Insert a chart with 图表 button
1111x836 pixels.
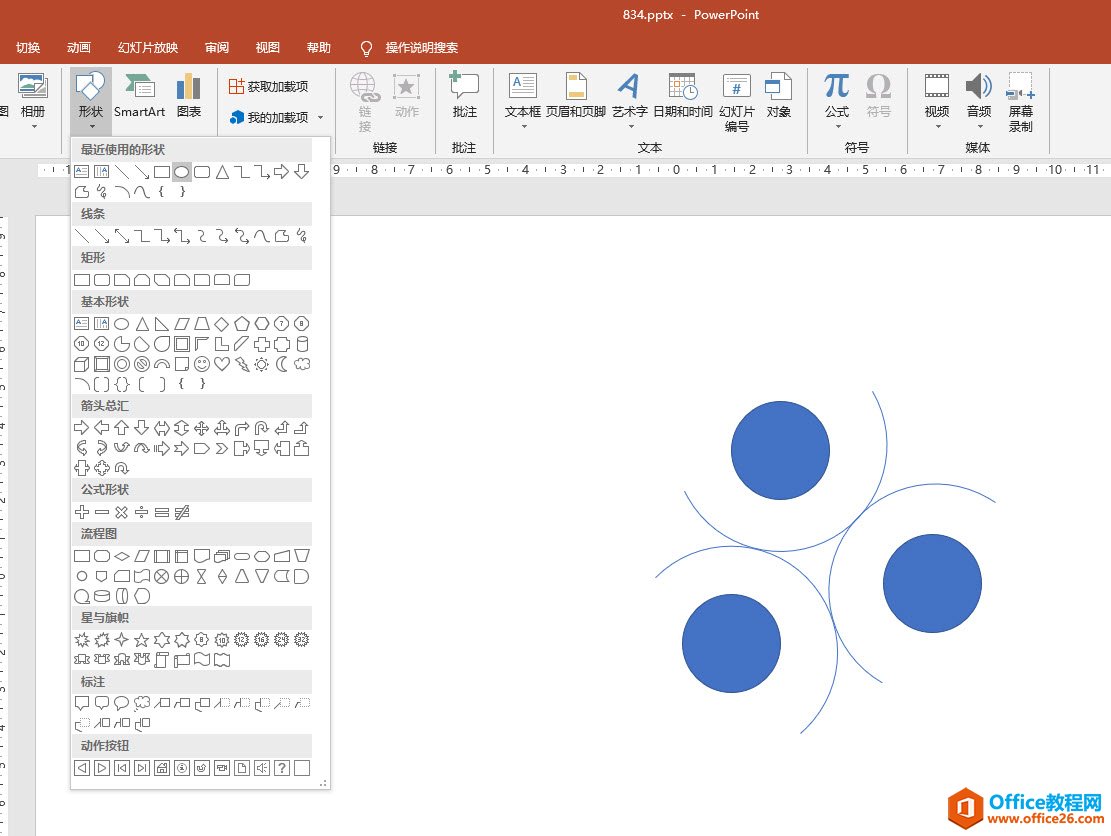coord(188,96)
